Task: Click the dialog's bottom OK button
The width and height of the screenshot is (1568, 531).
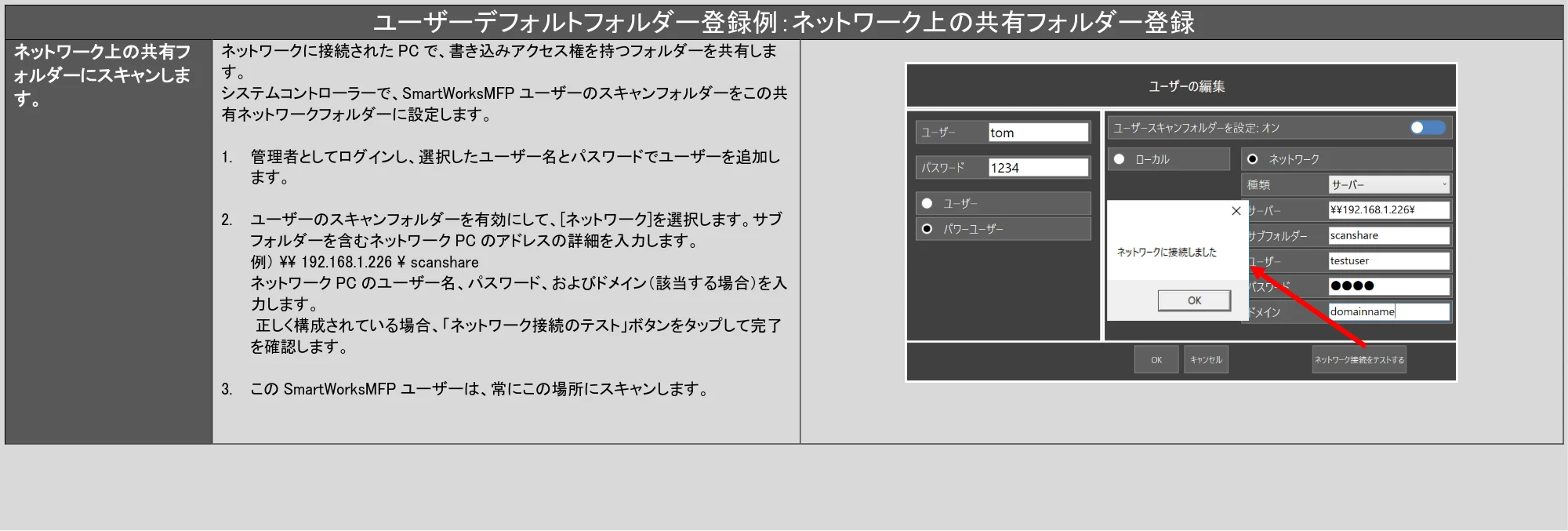Action: 1156,360
